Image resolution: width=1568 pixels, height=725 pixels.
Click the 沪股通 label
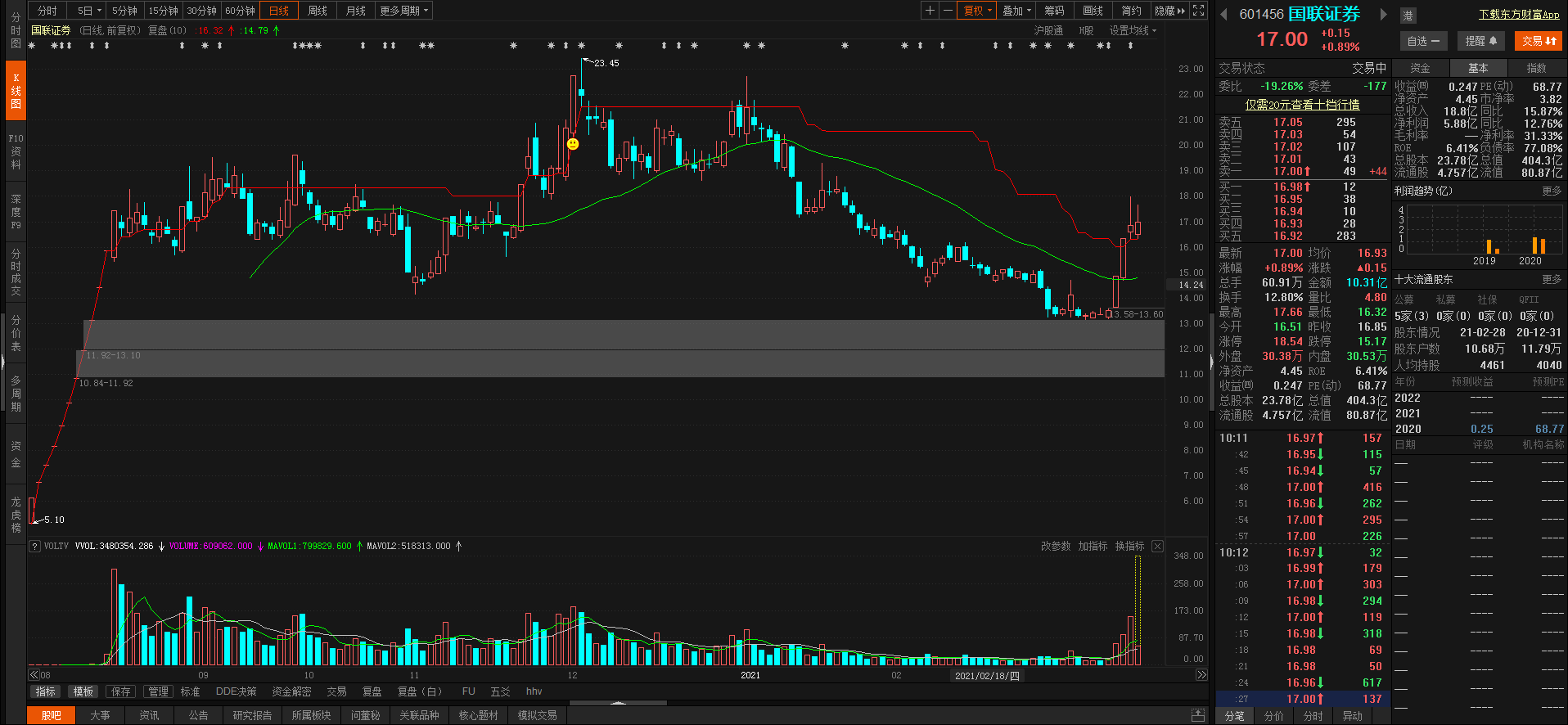(1048, 30)
